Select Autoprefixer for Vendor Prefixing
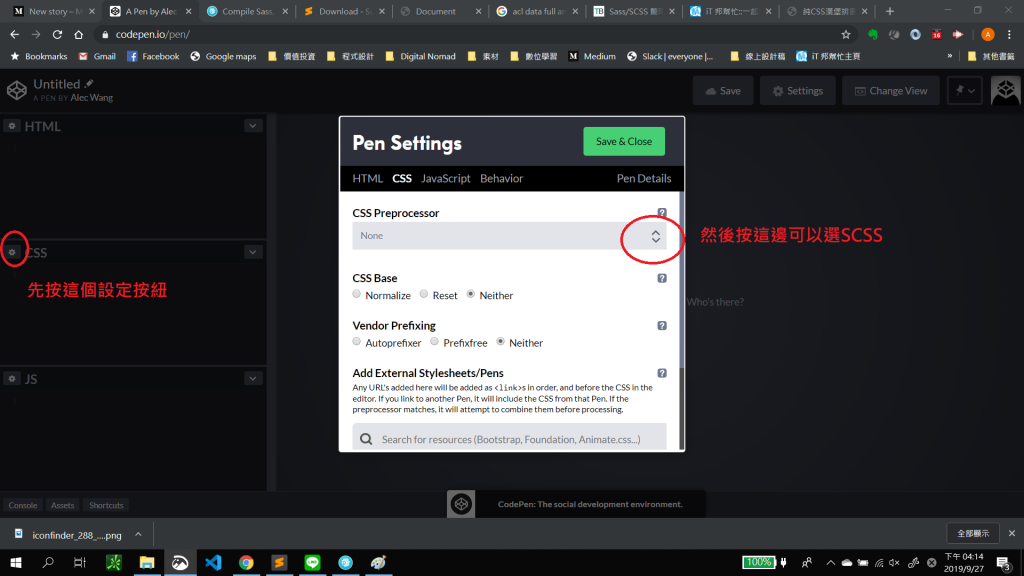This screenshot has width=1024, height=576. pos(357,342)
